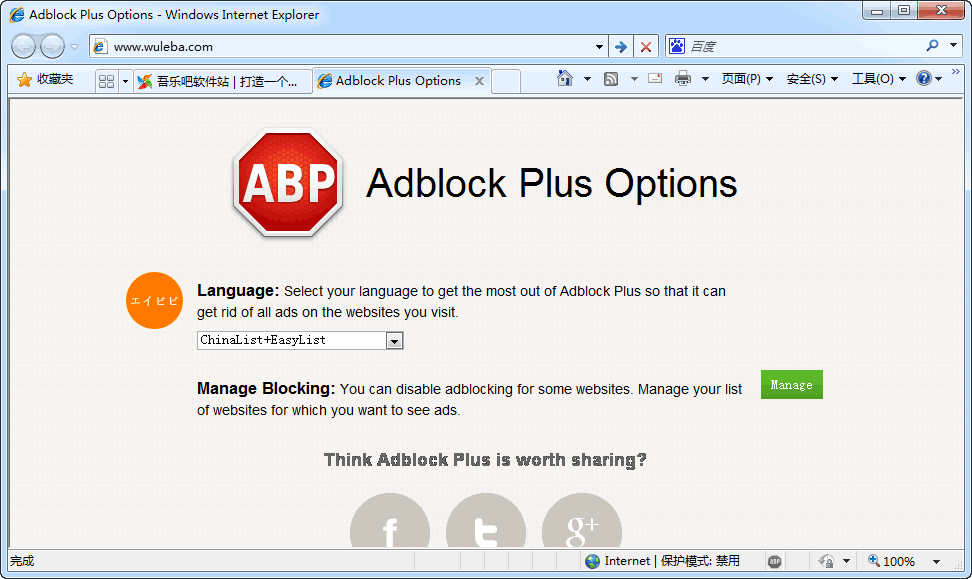Click the 'Adblock Plus Options' page title
Screen dimensions: 972x579
tap(552, 183)
